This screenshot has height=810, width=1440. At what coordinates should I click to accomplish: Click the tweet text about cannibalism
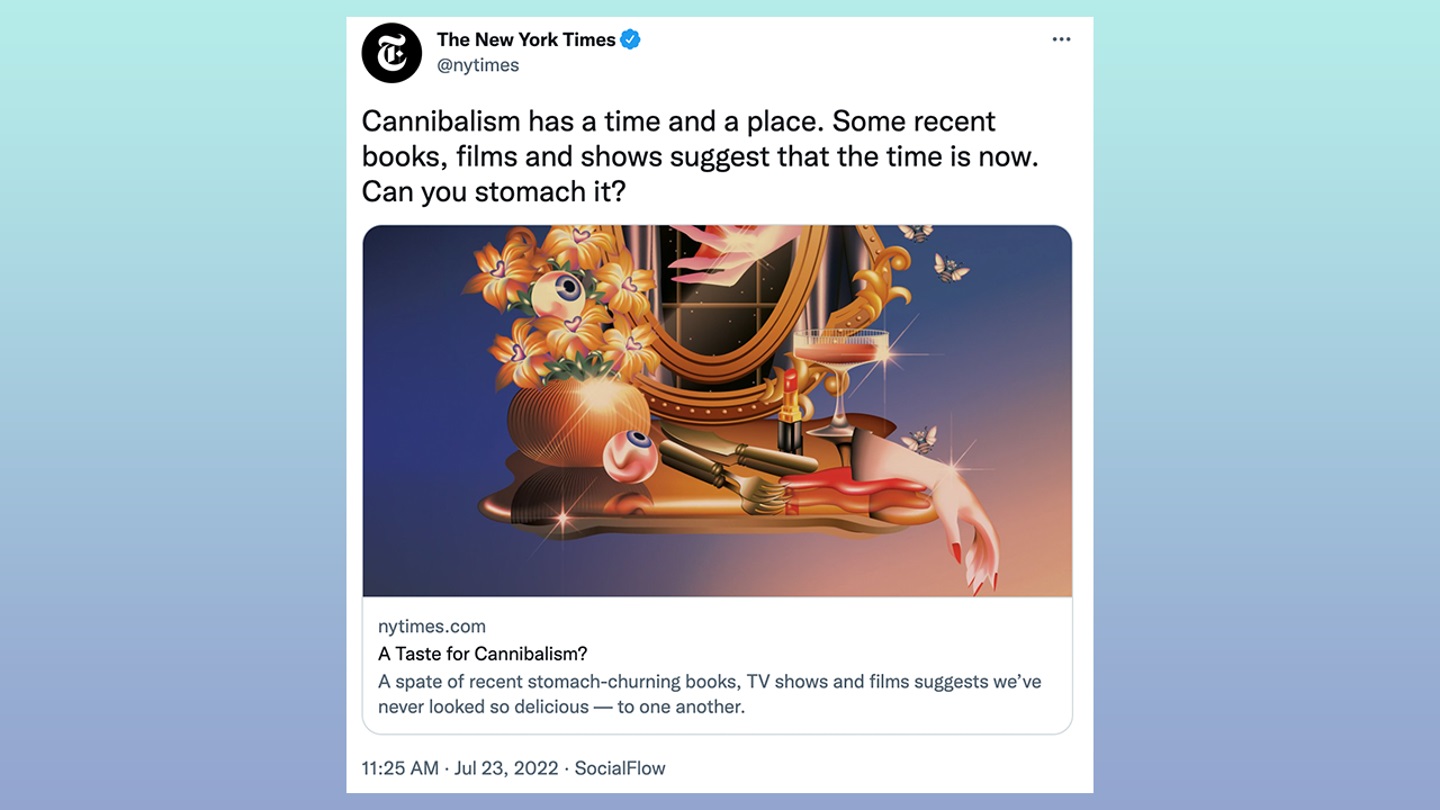click(x=700, y=156)
